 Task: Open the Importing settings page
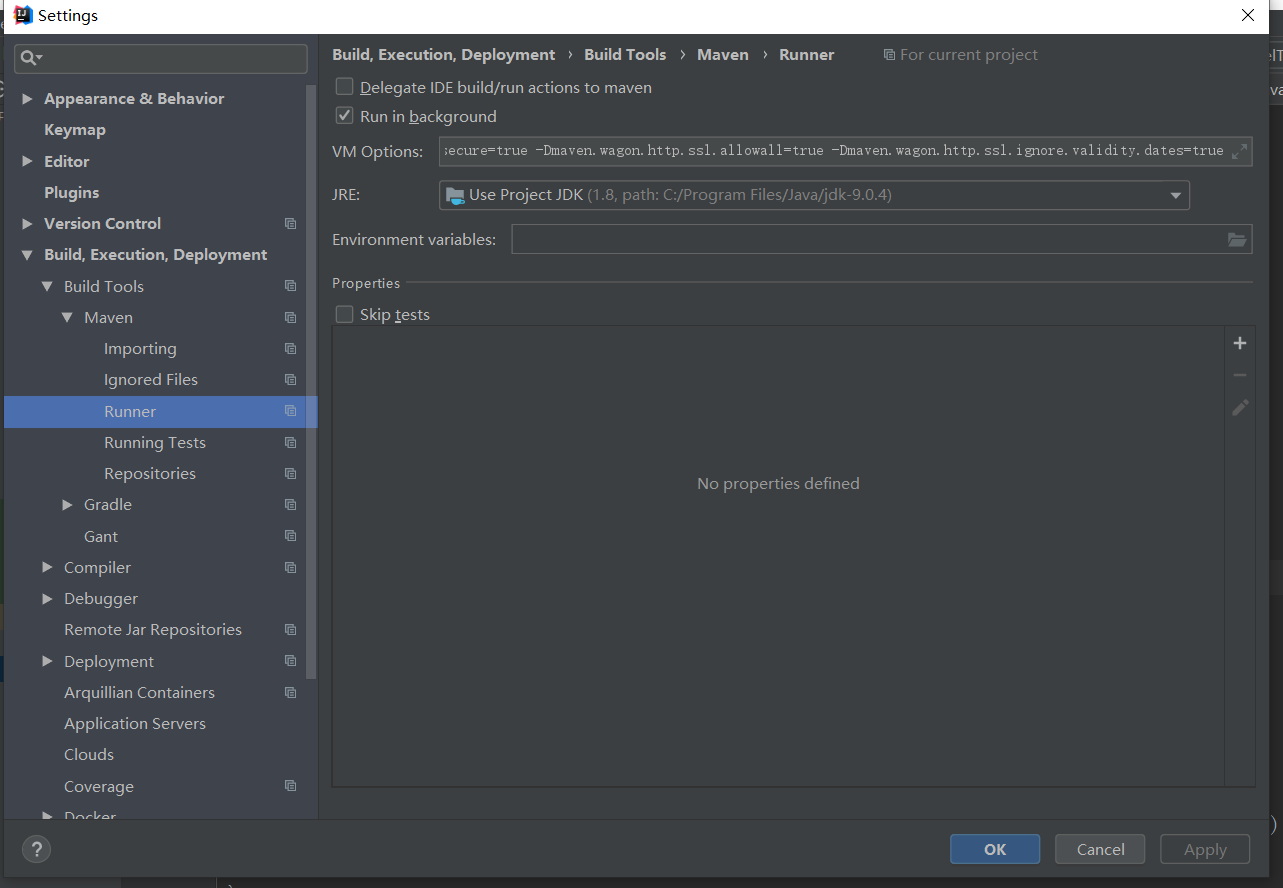click(140, 349)
